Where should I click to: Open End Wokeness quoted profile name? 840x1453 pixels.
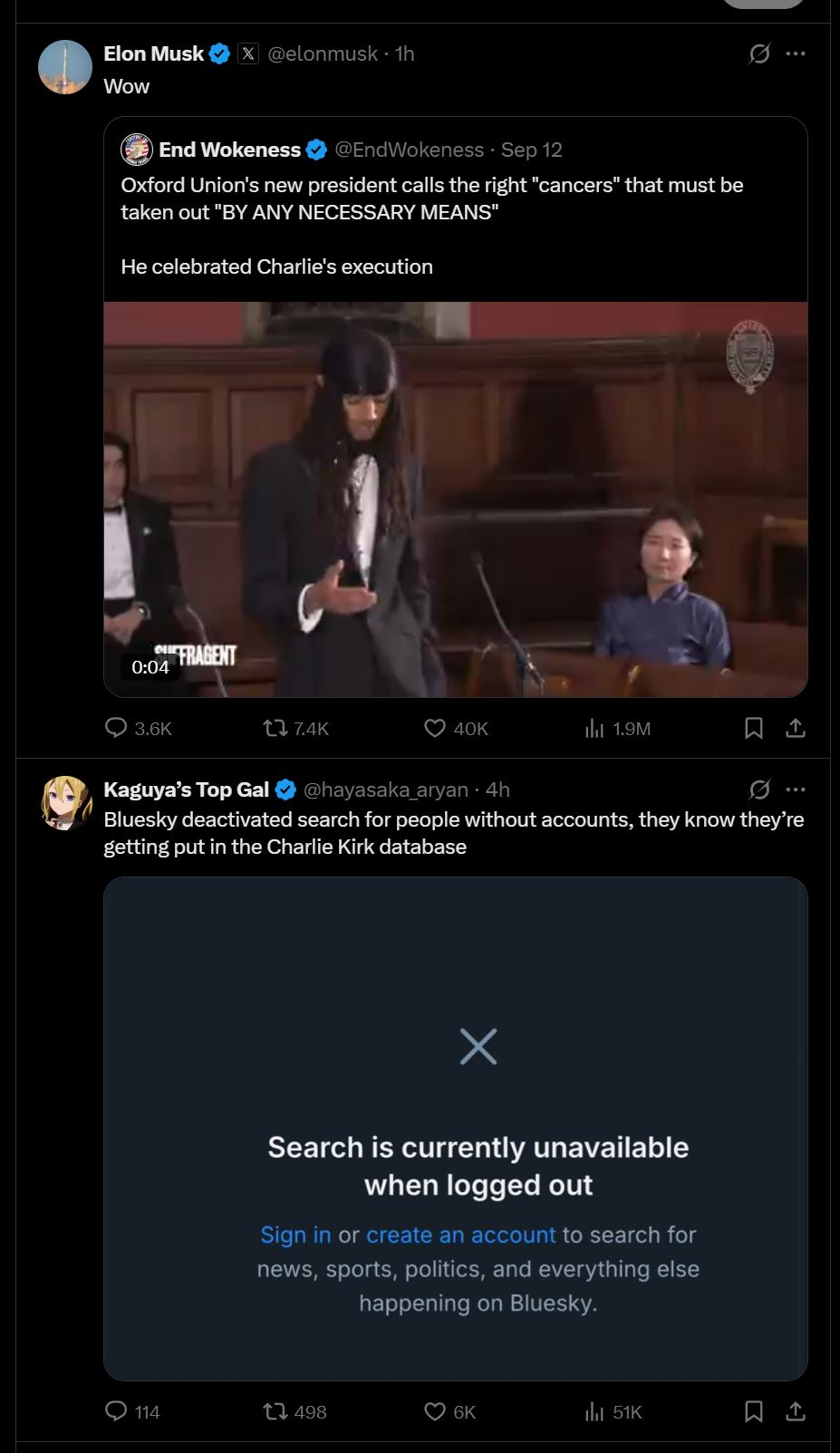[229, 150]
